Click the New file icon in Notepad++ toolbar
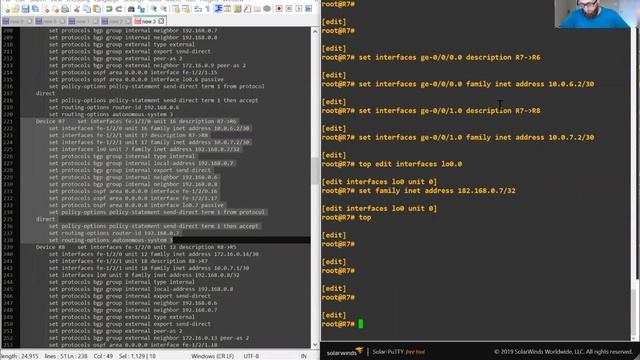Image resolution: width=640 pixels, height=360 pixels. (x=7, y=9)
